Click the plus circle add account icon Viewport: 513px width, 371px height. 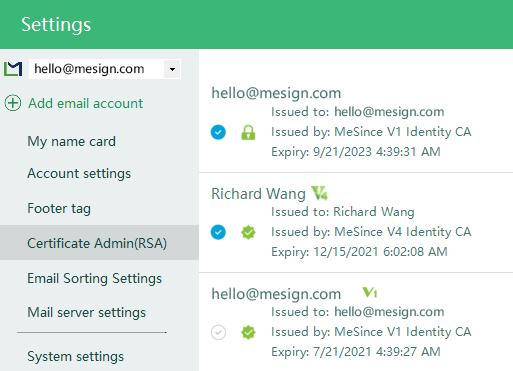(x=13, y=103)
